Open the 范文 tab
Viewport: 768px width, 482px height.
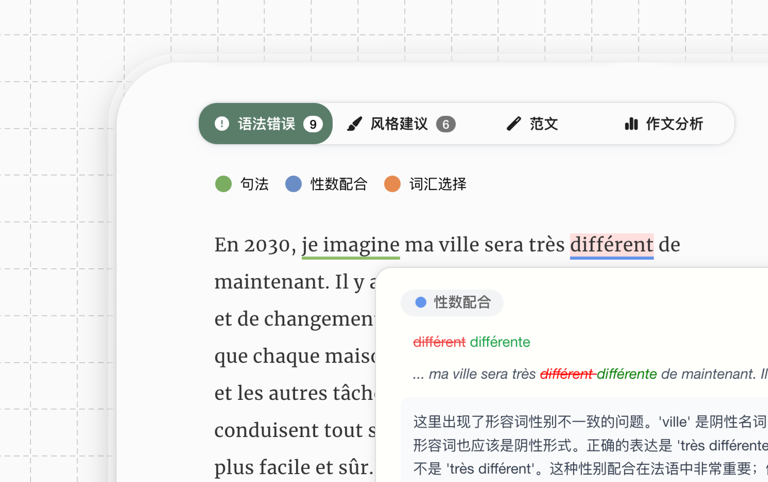544,124
